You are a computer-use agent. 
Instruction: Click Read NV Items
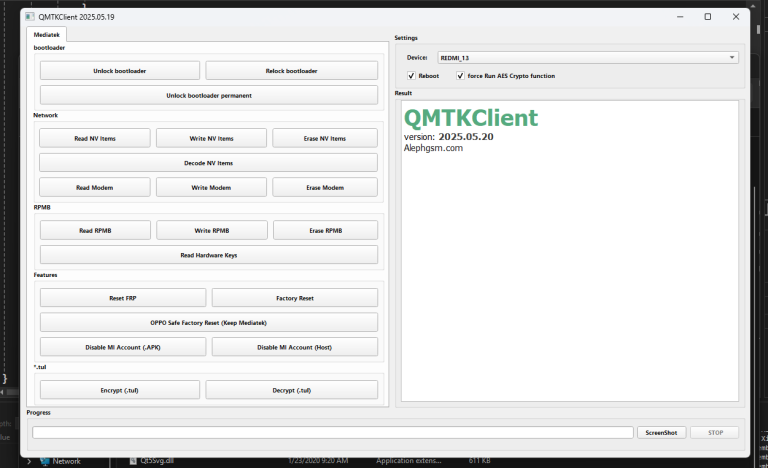click(95, 138)
